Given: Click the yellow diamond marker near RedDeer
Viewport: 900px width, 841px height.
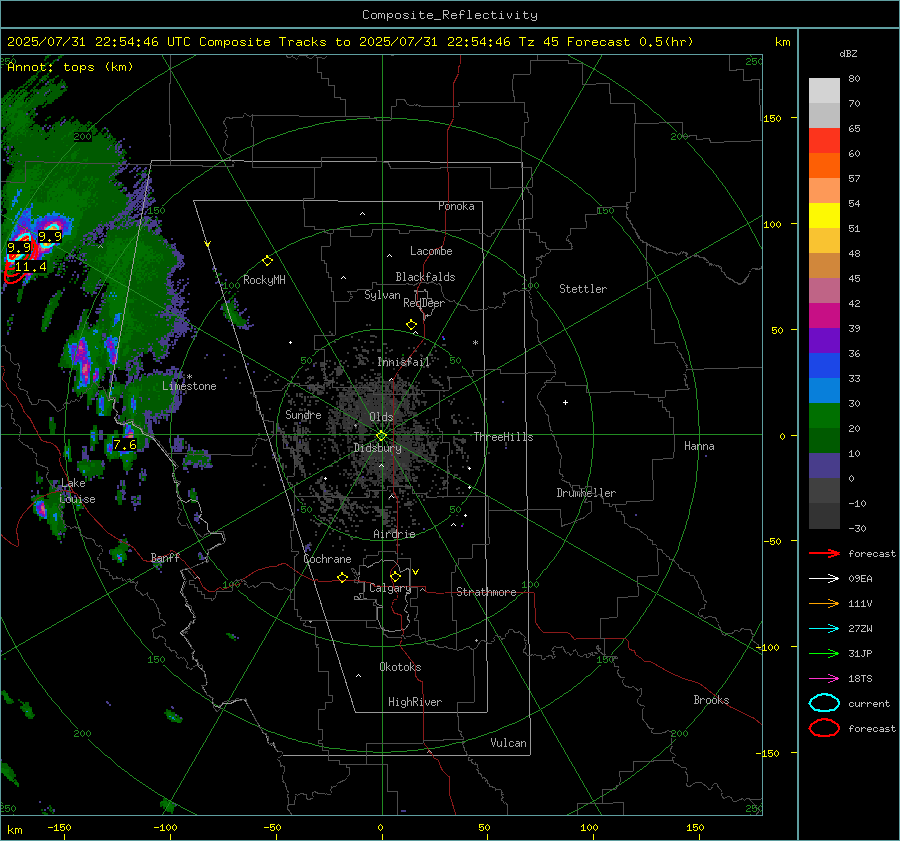Looking at the screenshot, I should (411, 325).
